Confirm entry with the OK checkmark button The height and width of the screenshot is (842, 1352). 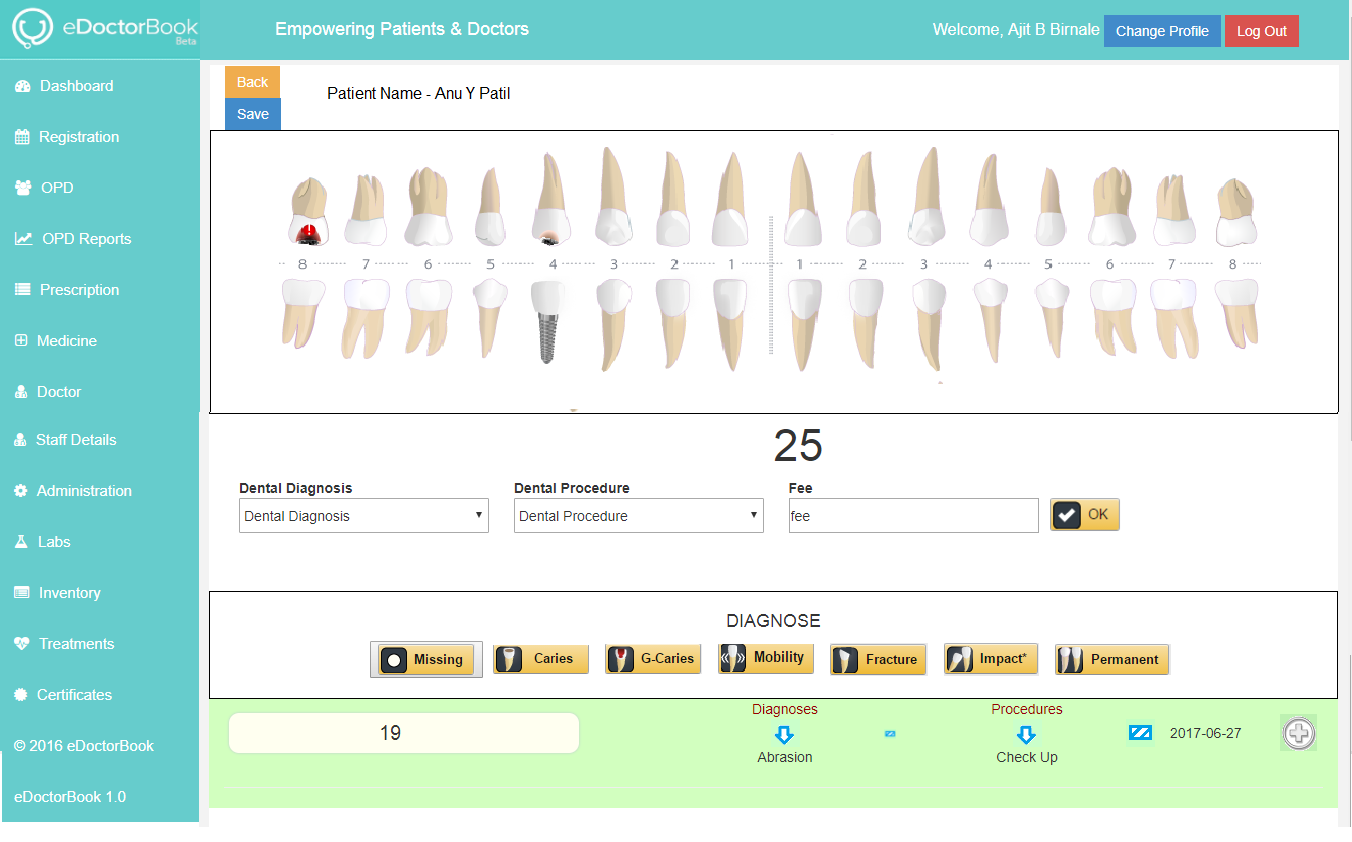[1084, 515]
